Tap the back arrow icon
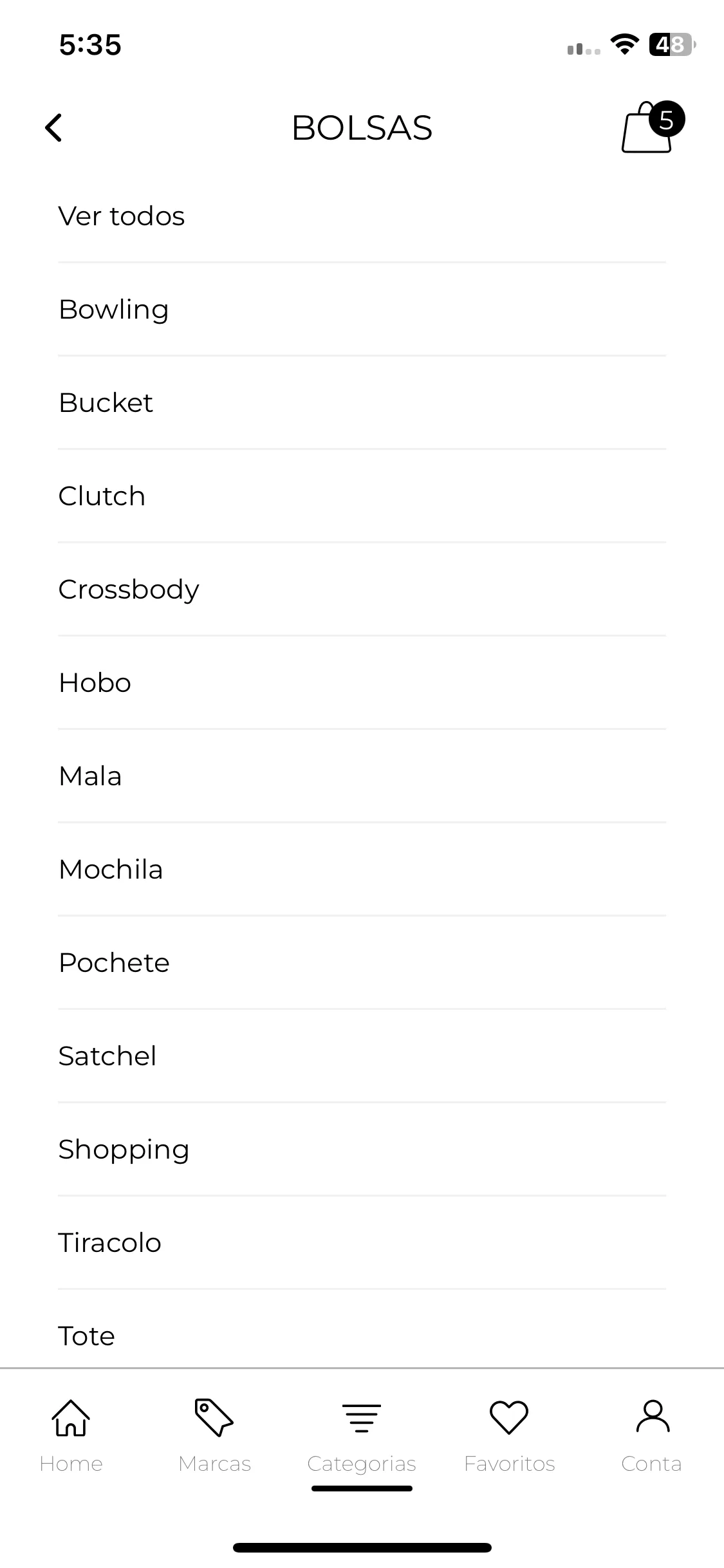Image resolution: width=724 pixels, height=1568 pixels. 53,127
